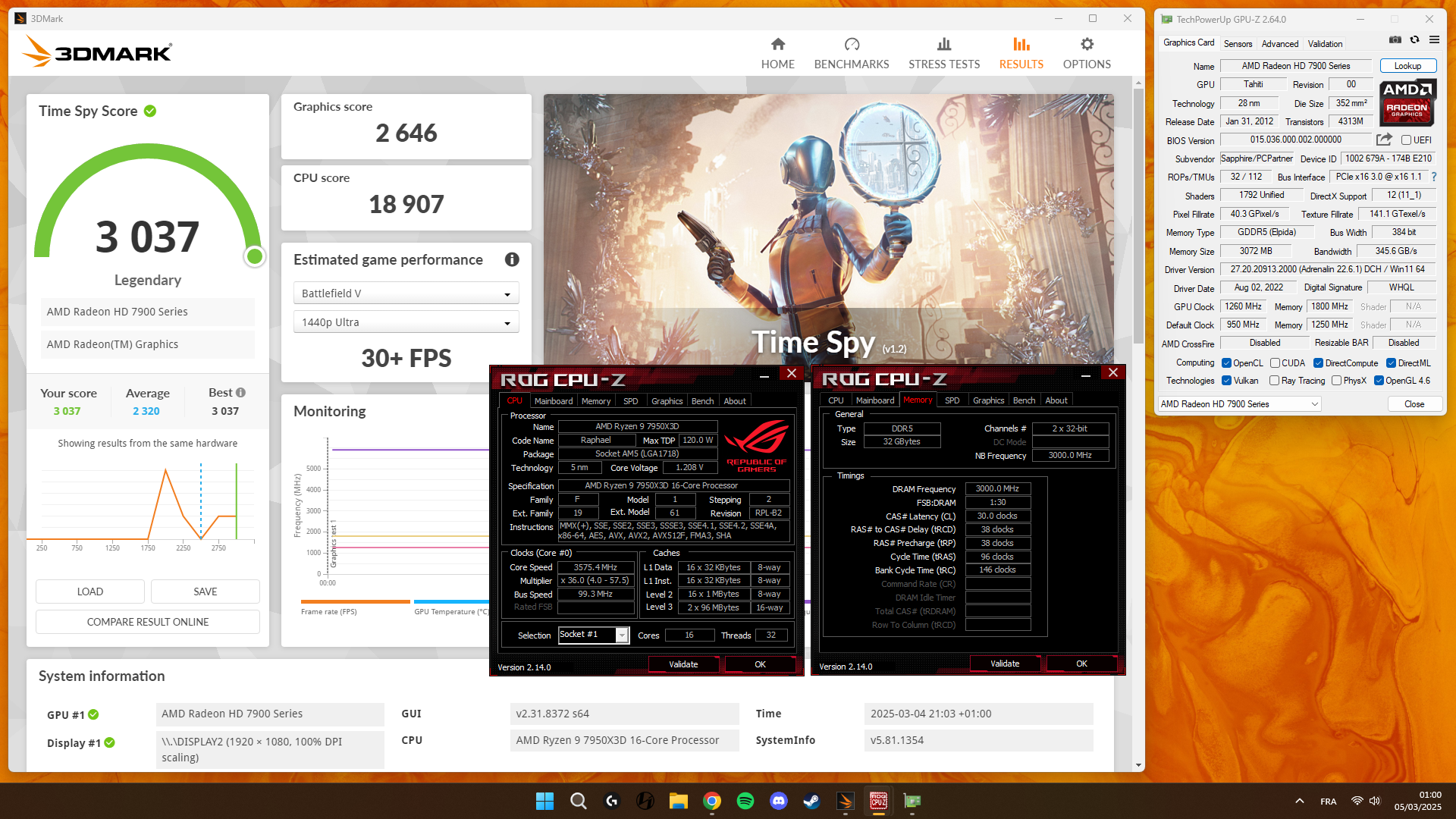Open the Windows Start button
This screenshot has height=819, width=1456.
tap(544, 801)
